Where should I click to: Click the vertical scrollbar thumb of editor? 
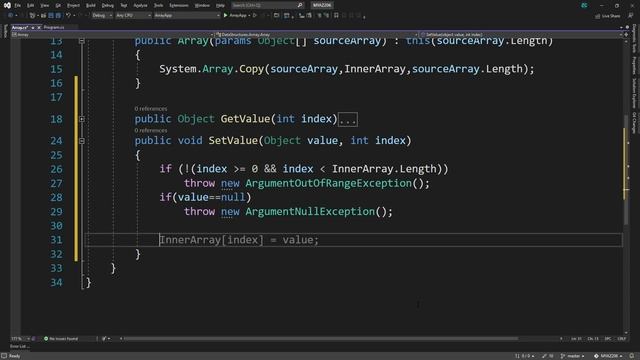tap(625, 169)
